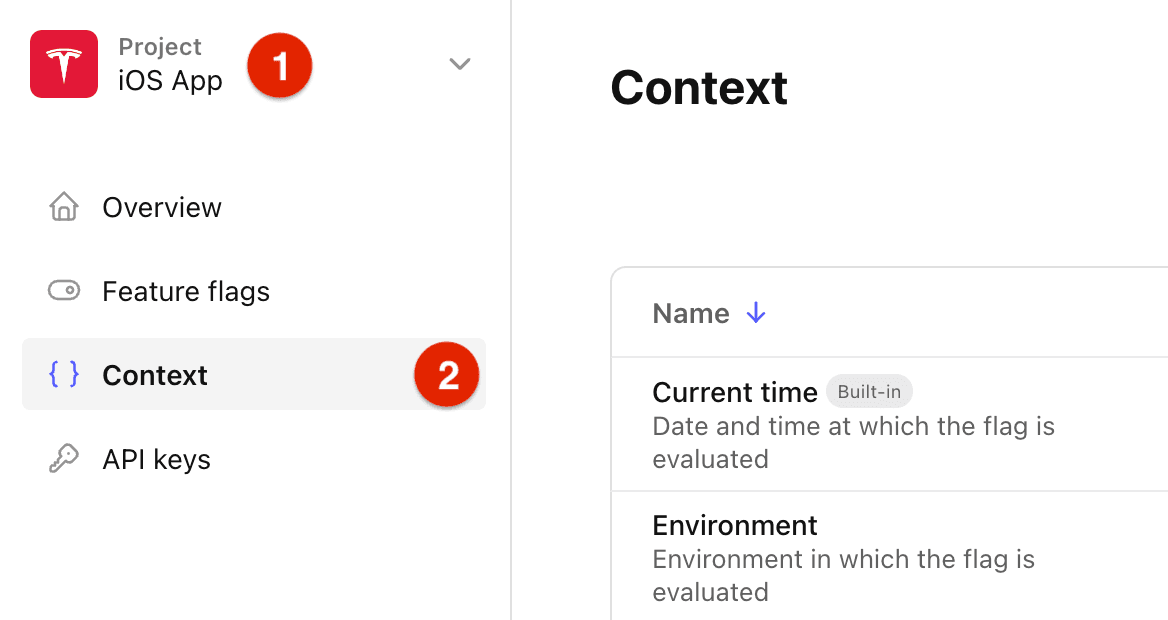The image size is (1168, 620).
Task: Open the Overview page
Action: (x=162, y=207)
